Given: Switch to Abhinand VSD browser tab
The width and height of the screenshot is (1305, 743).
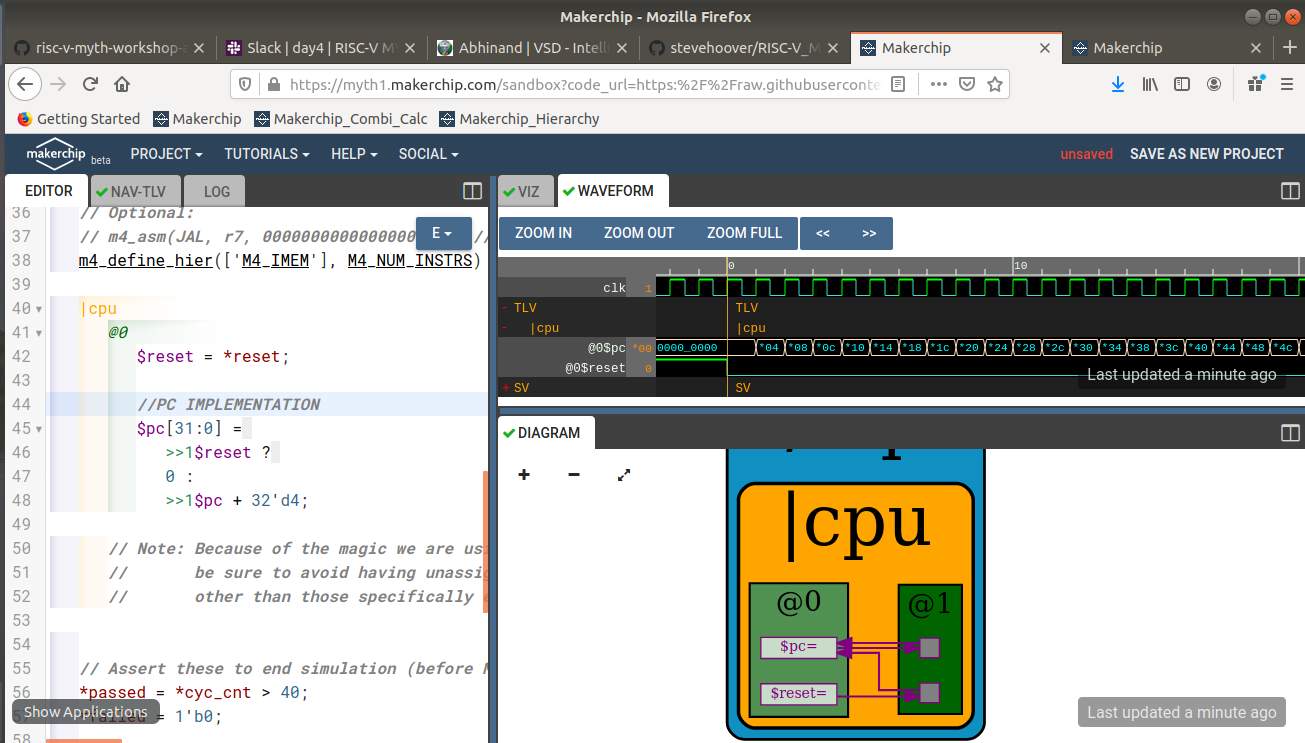Looking at the screenshot, I should coord(531,48).
